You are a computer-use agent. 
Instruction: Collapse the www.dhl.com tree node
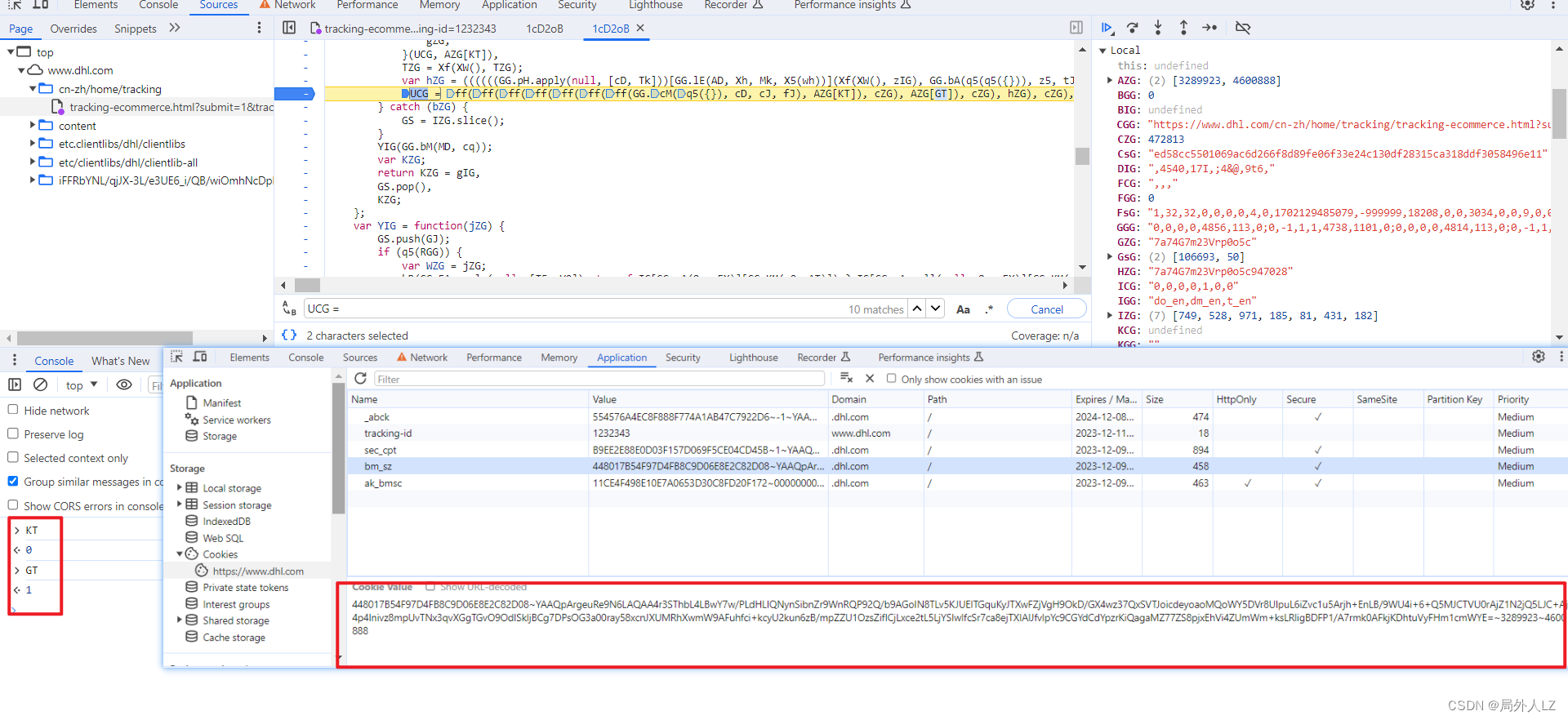click(x=22, y=70)
